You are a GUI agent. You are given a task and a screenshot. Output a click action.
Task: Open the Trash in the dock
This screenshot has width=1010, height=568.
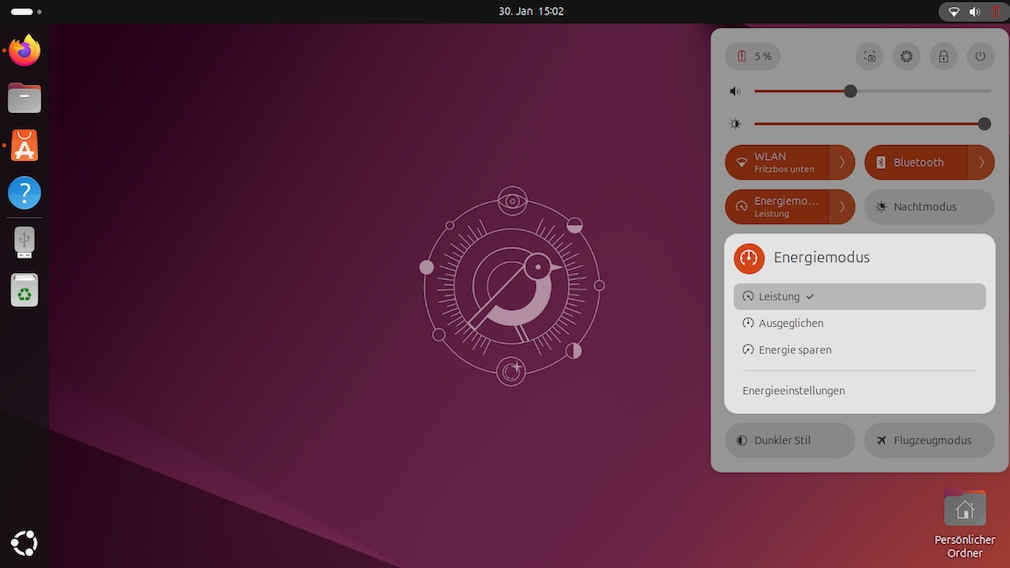coord(25,290)
